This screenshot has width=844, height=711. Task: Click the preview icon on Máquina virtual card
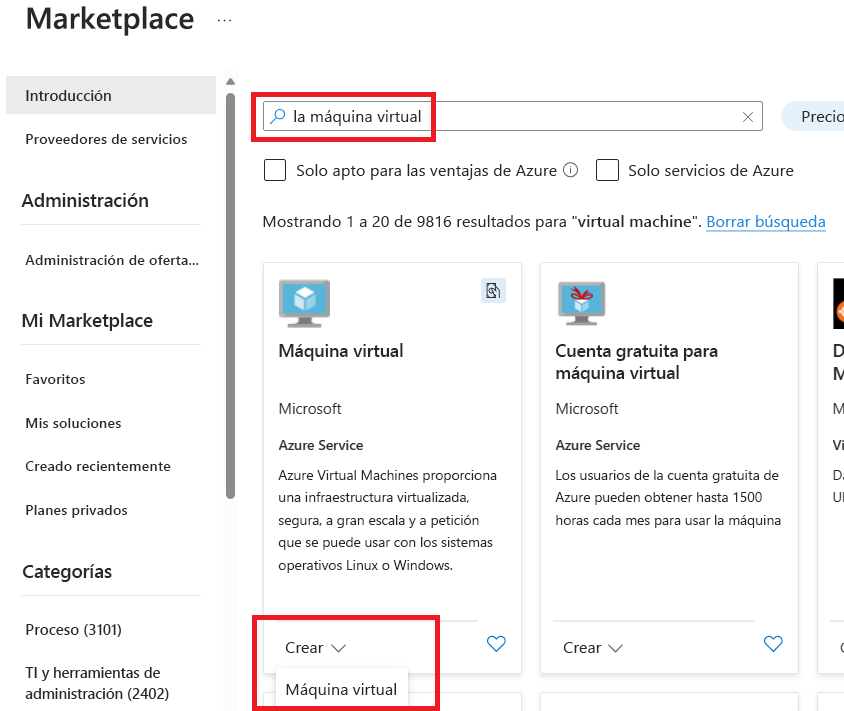[x=493, y=289]
